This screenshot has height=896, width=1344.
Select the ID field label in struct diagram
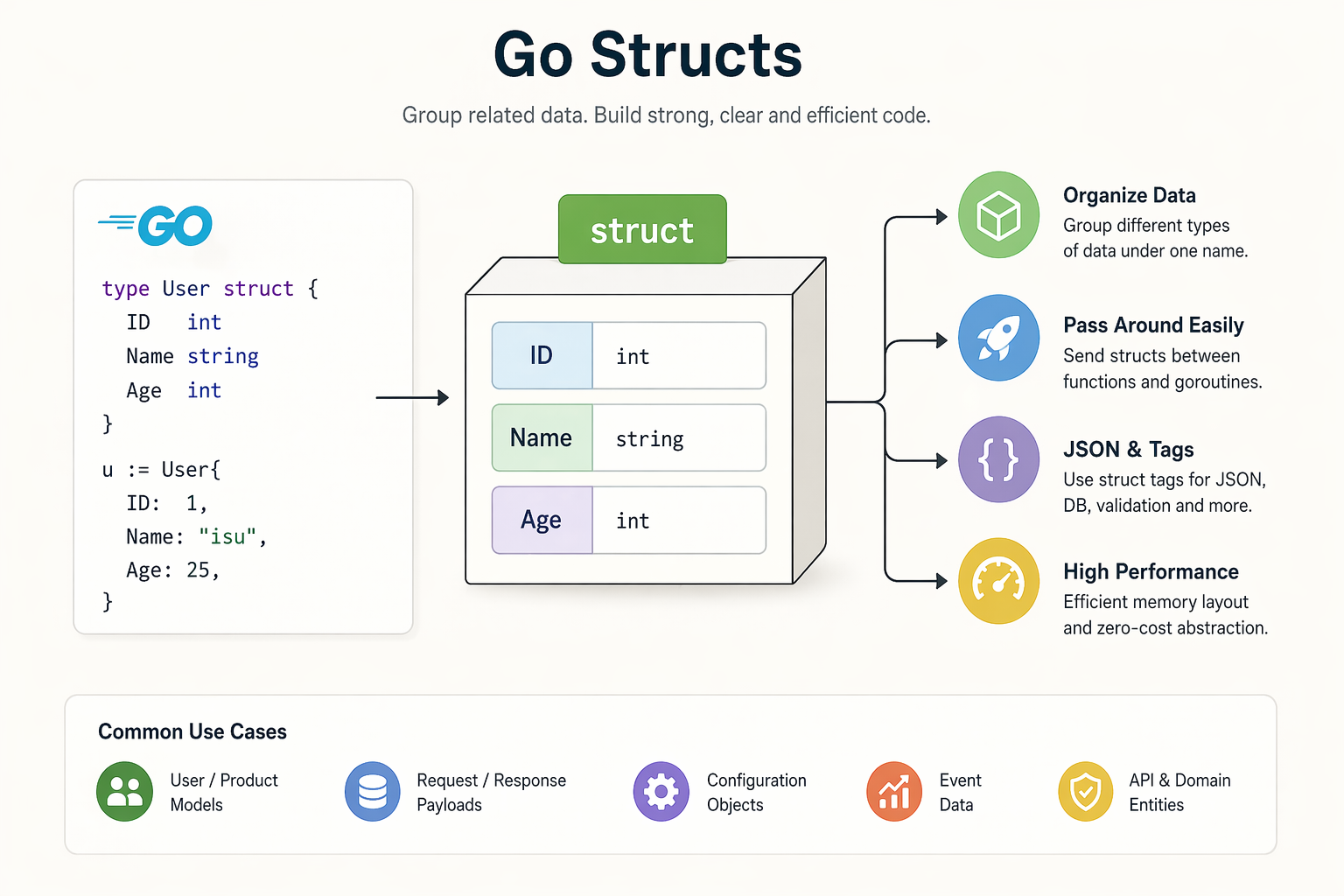[542, 355]
